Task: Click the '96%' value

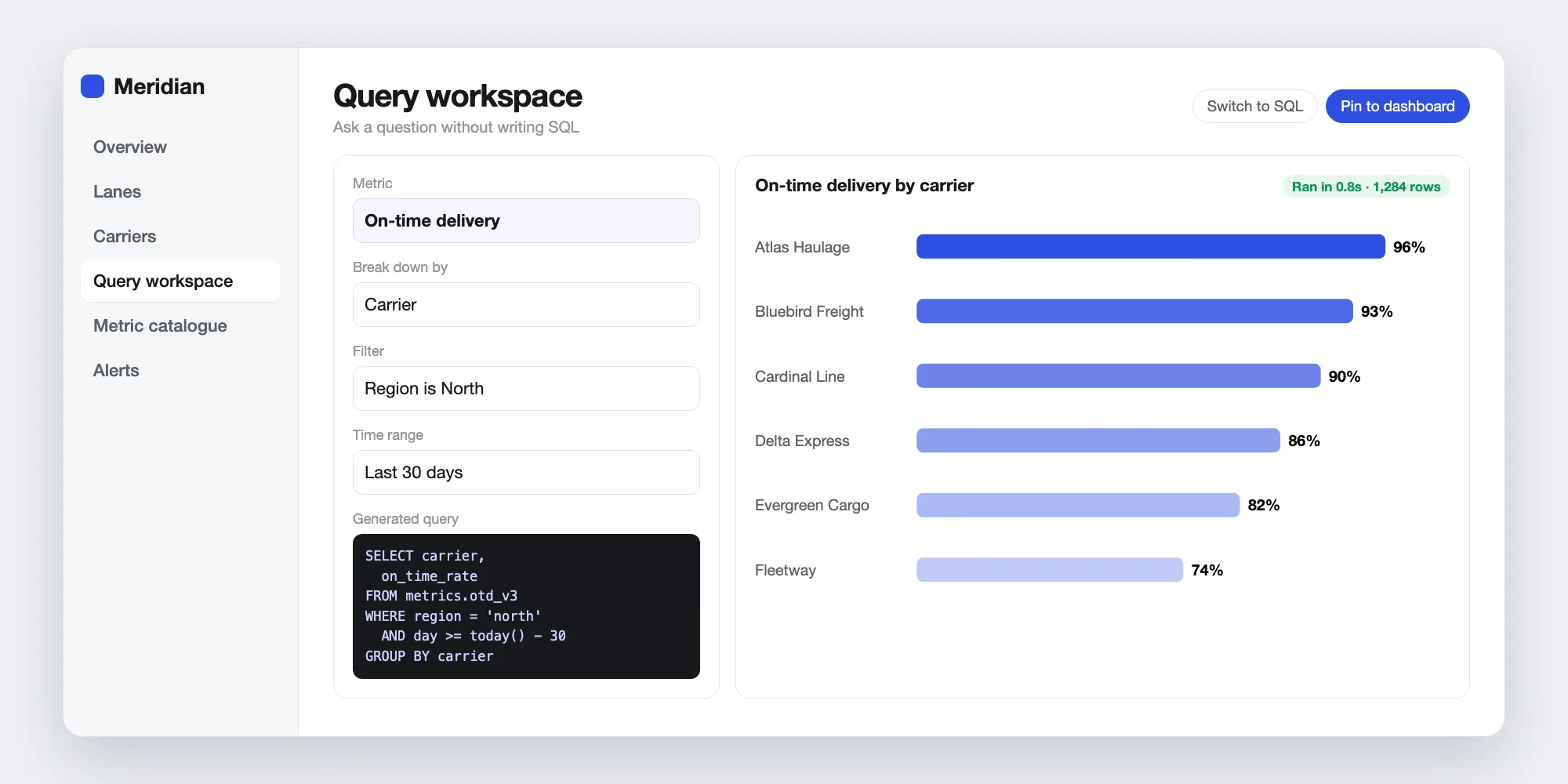Action: pos(1409,247)
